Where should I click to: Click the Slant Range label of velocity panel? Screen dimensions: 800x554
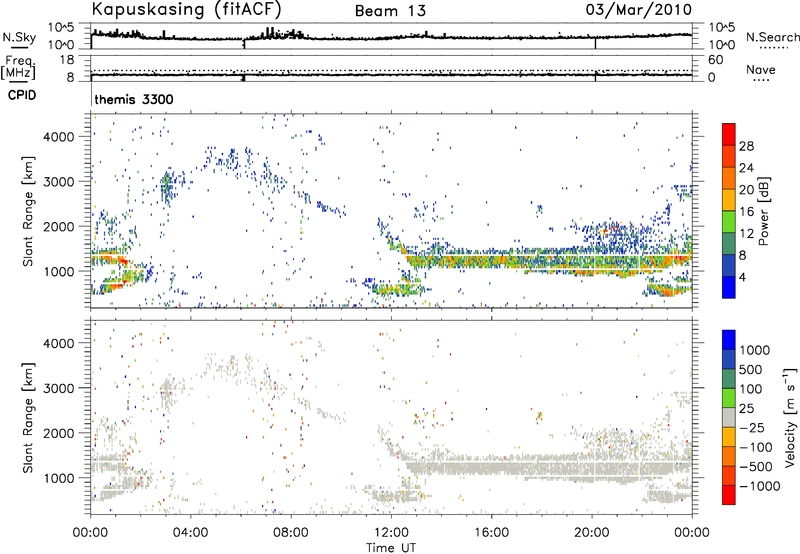click(28, 418)
